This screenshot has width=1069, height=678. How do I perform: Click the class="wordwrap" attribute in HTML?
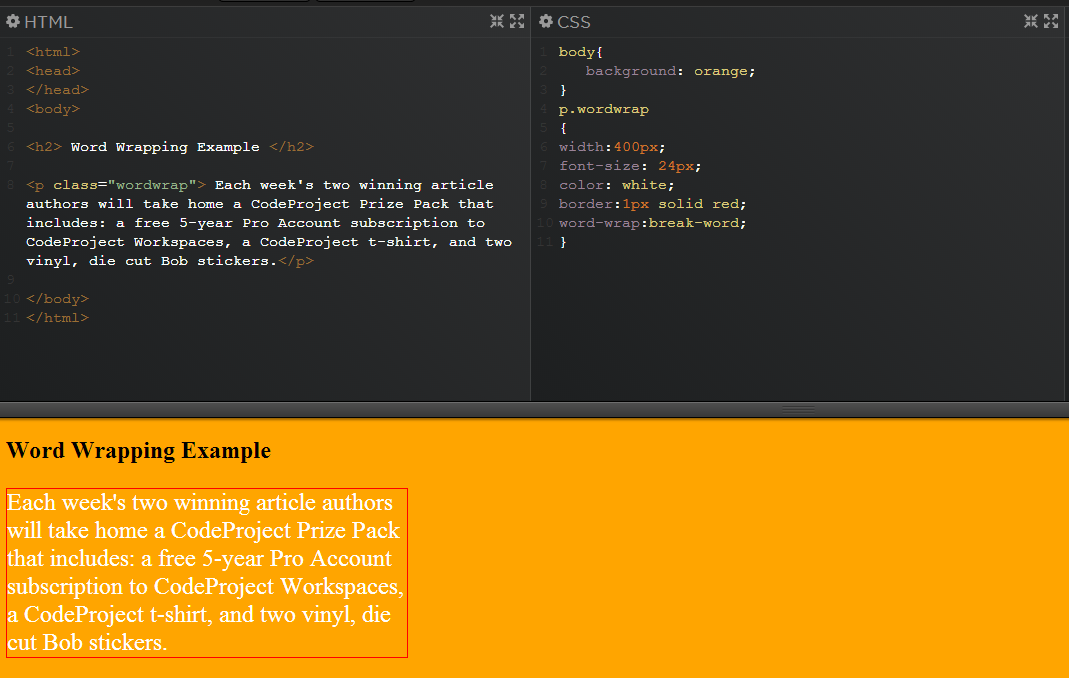click(125, 185)
